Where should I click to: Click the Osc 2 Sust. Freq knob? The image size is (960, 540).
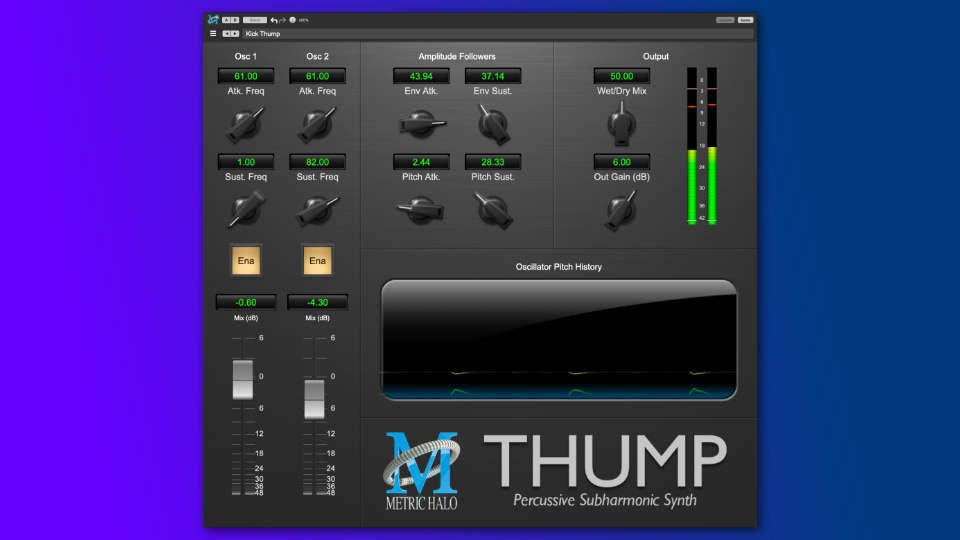(x=317, y=210)
